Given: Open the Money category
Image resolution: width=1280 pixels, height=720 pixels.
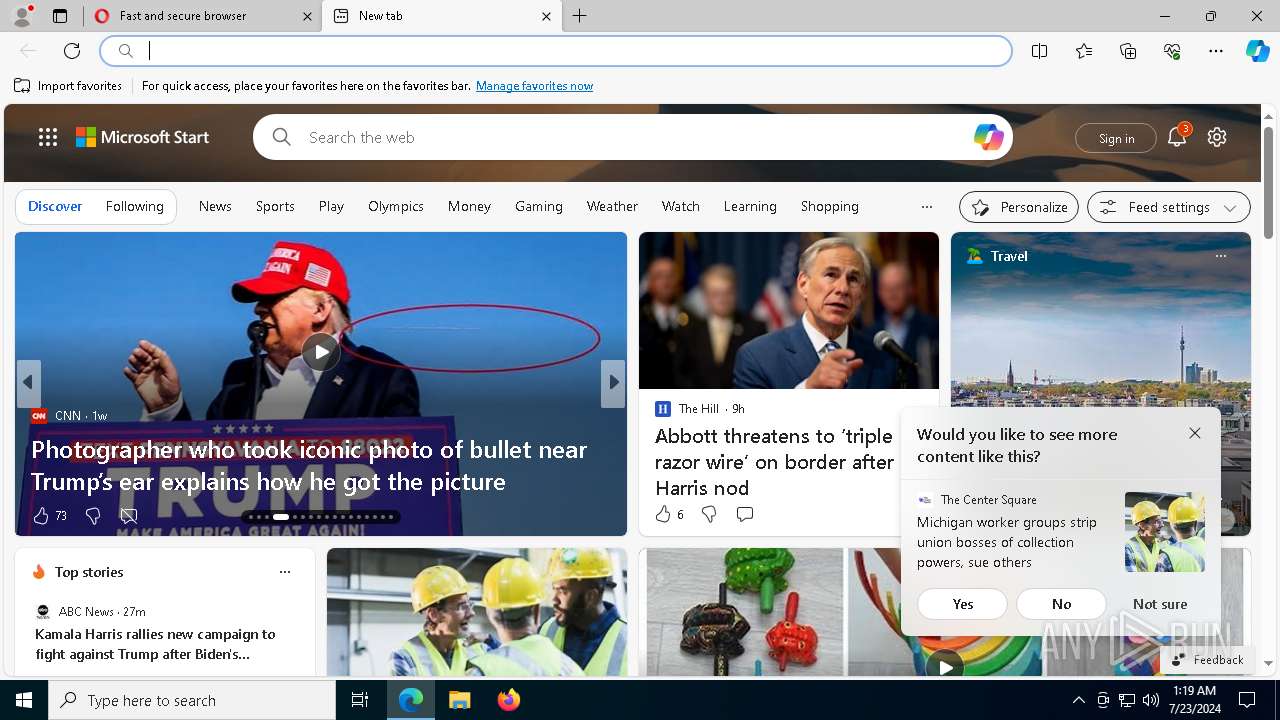Looking at the screenshot, I should point(469,206).
